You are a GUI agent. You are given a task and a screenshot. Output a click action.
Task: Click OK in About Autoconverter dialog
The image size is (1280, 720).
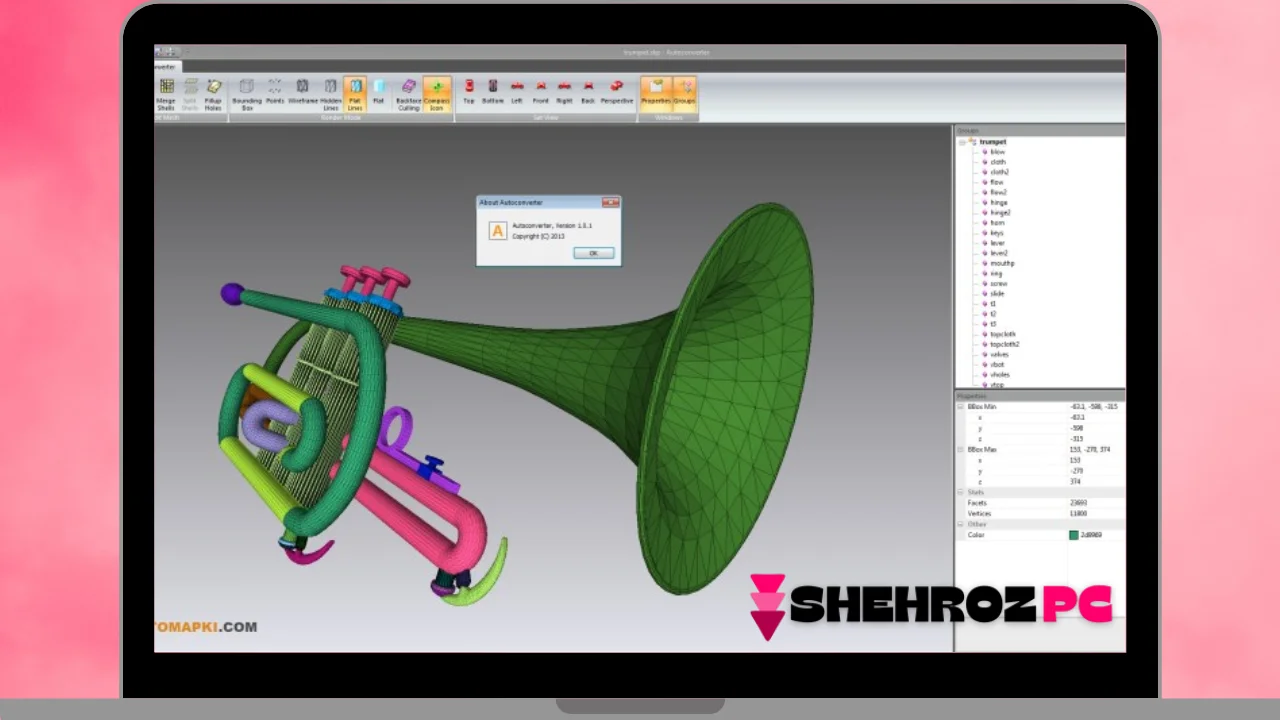593,253
